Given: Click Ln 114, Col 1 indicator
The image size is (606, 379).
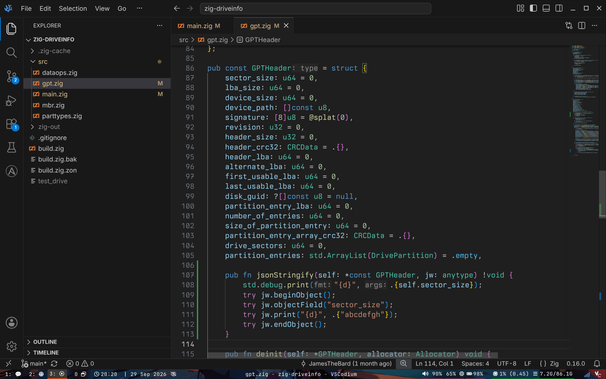Looking at the screenshot, I should pyautogui.click(x=434, y=364).
